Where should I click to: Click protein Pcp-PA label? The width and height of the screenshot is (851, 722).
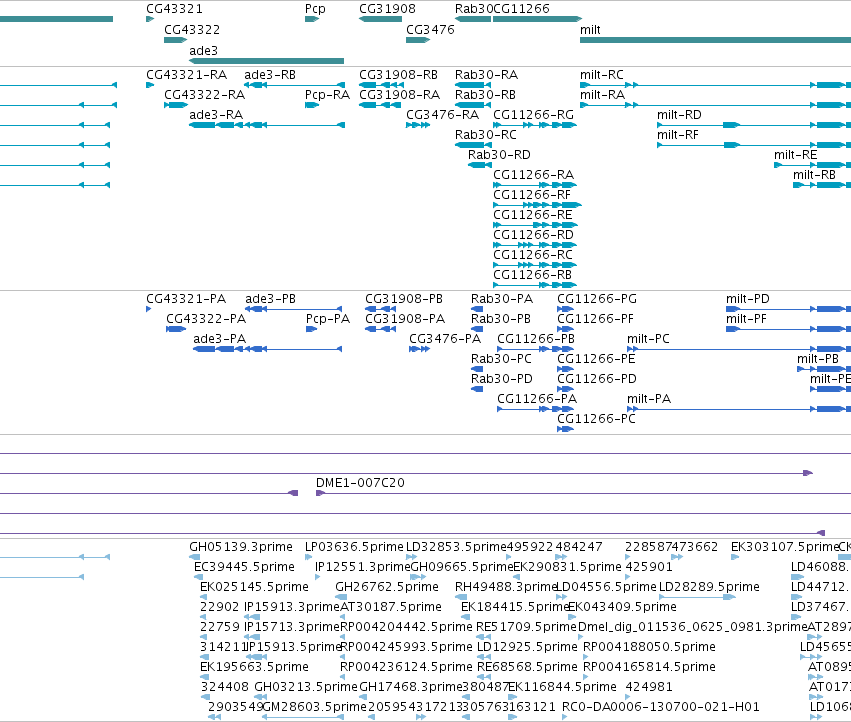328,319
